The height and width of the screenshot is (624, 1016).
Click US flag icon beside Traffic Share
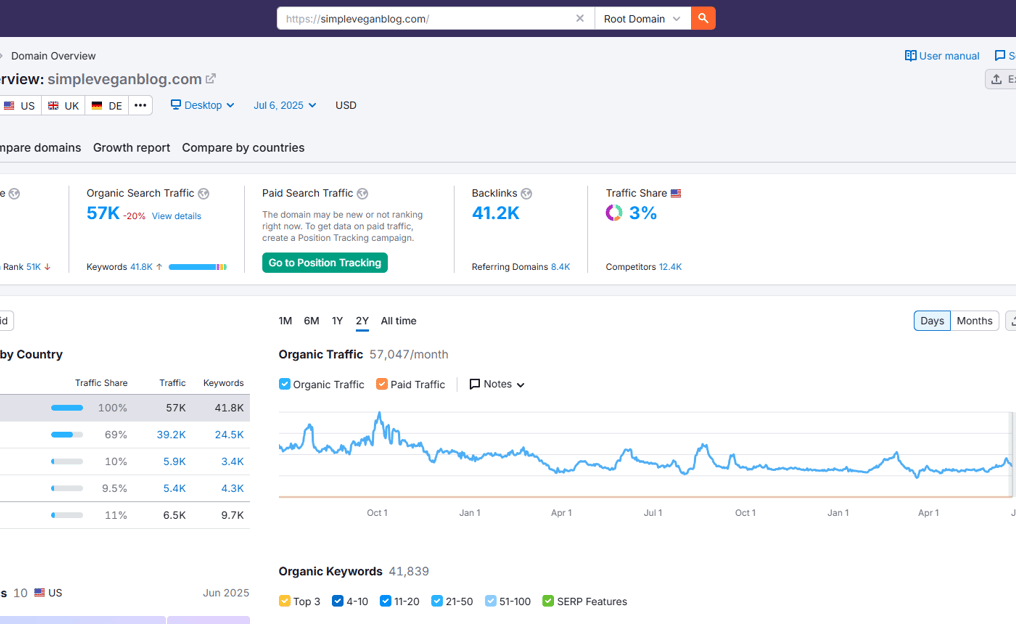coord(676,193)
